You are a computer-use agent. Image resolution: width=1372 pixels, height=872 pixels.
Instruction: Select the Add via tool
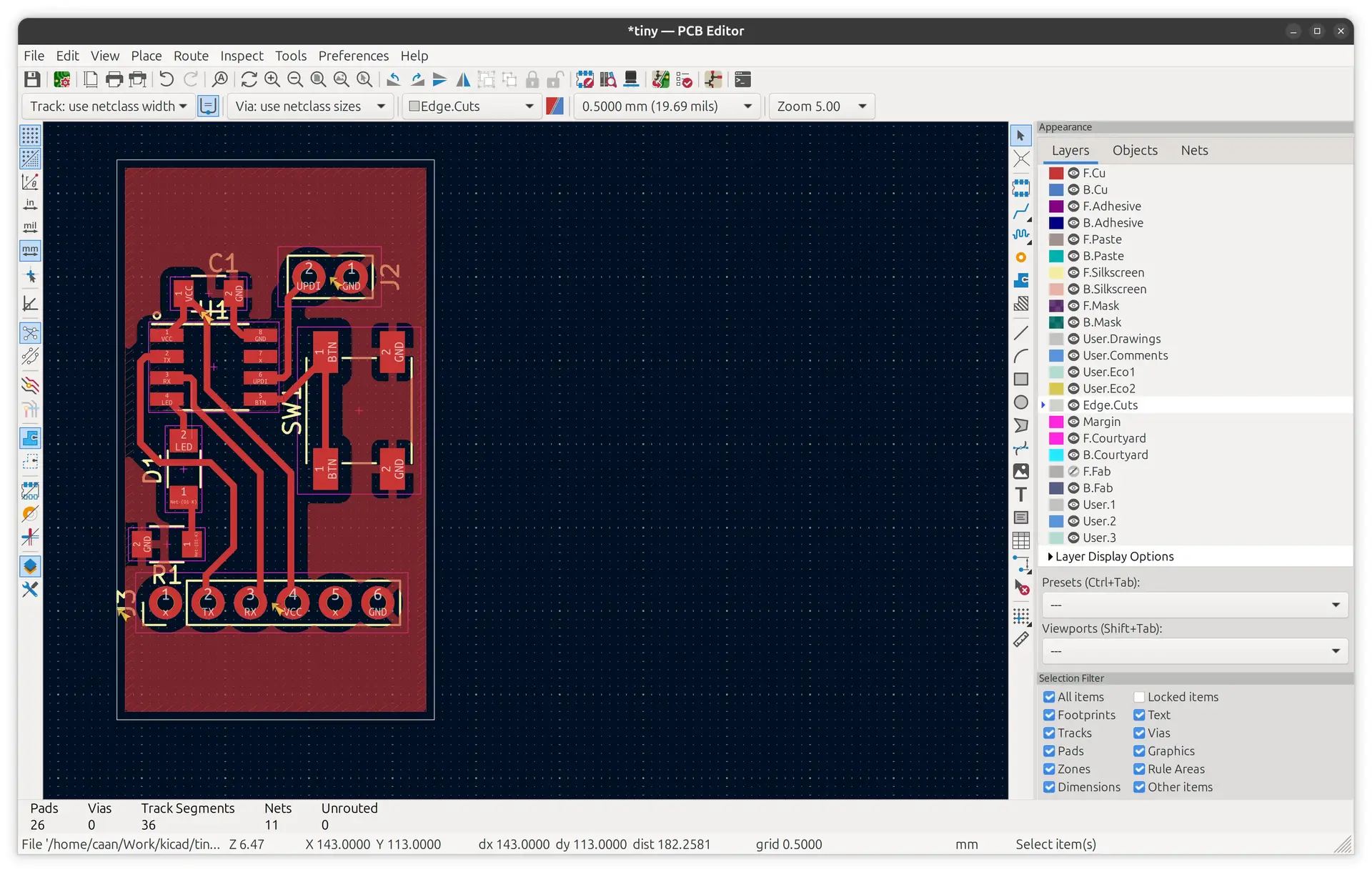click(x=1021, y=257)
